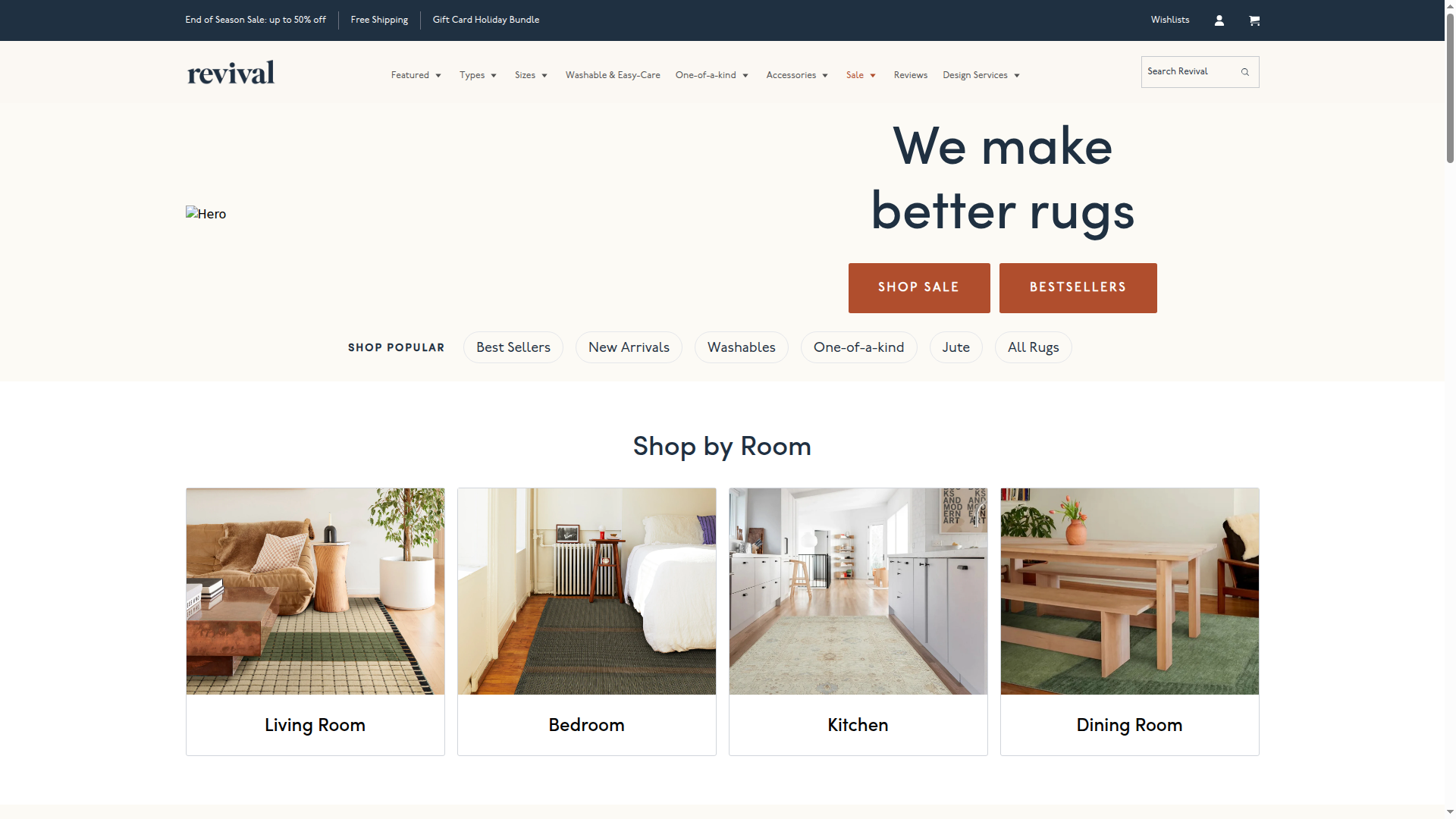Expand the Types dropdown
The height and width of the screenshot is (819, 1456).
tap(478, 75)
